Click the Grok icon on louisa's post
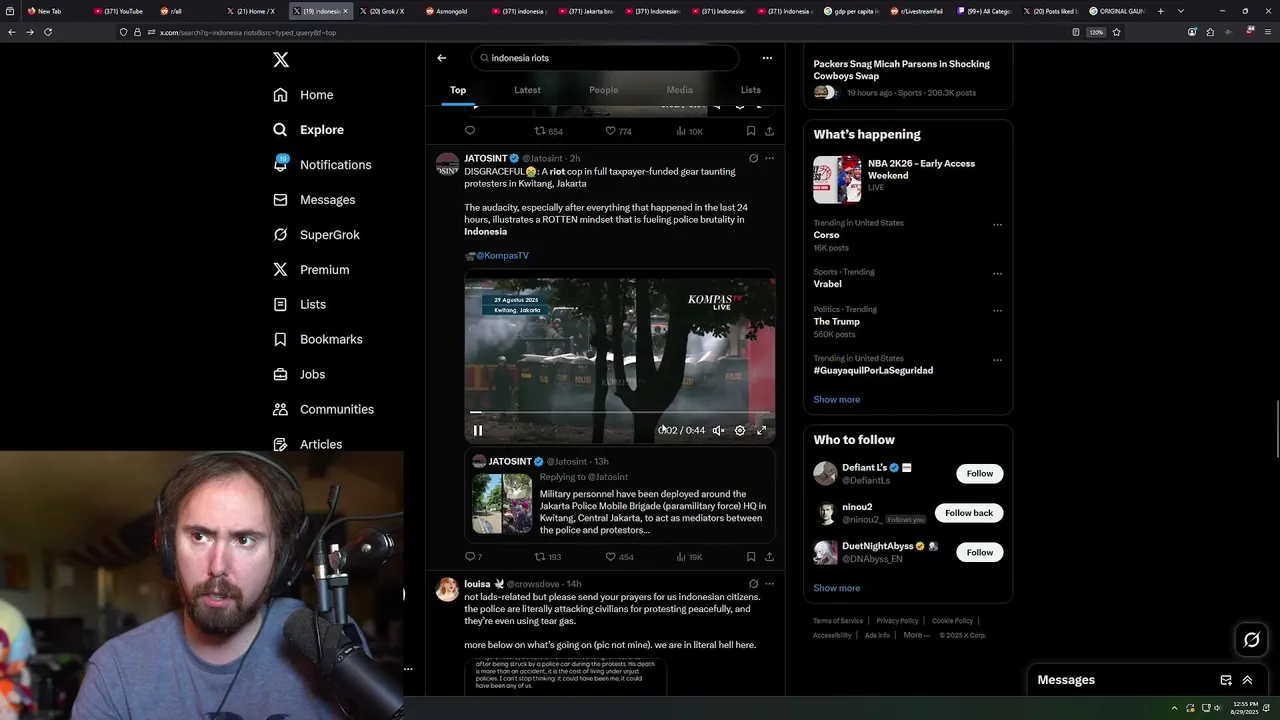This screenshot has width=1280, height=720. tap(753, 584)
